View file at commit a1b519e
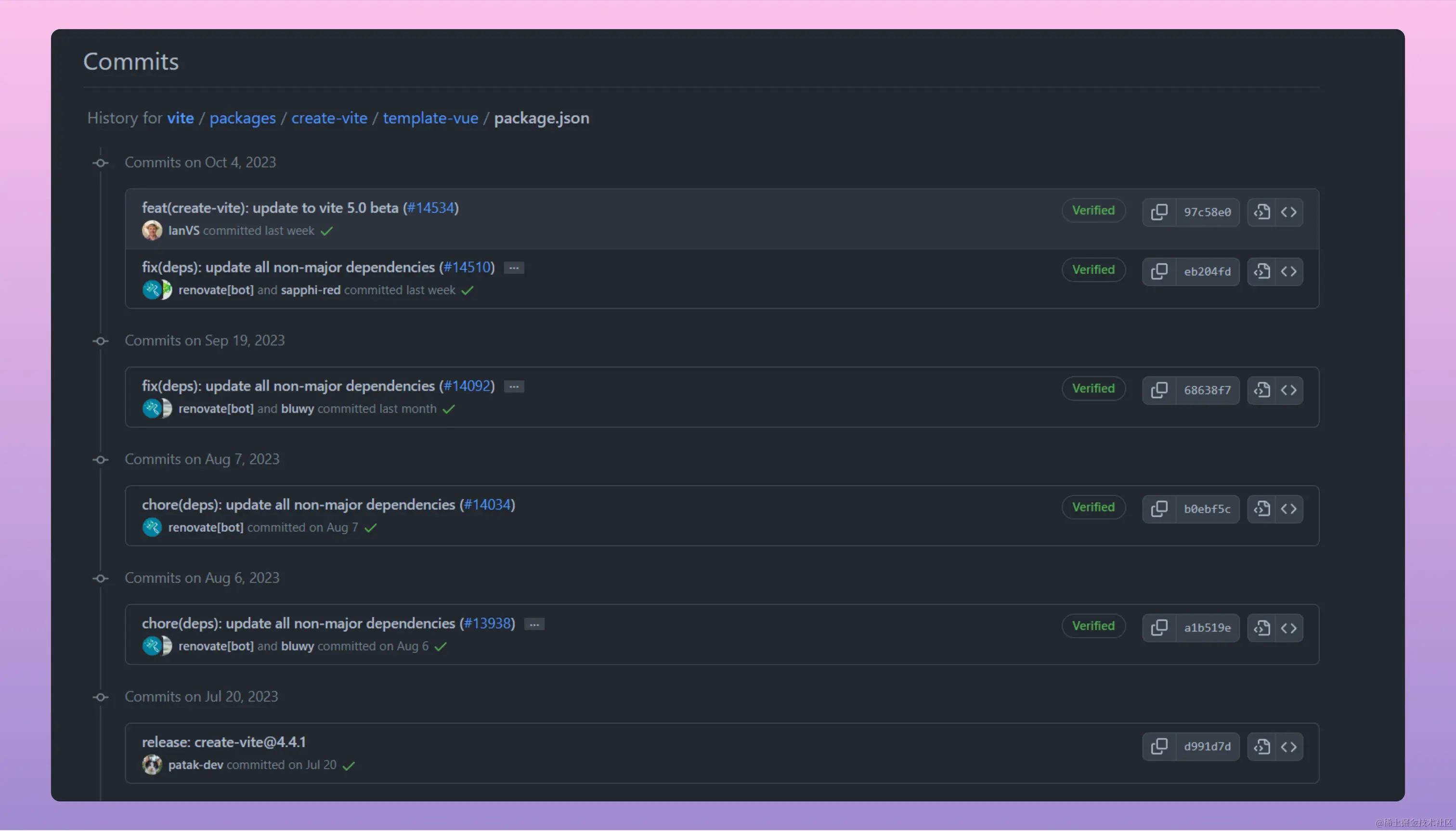Viewport: 1456px width, 831px height. pos(1261,628)
